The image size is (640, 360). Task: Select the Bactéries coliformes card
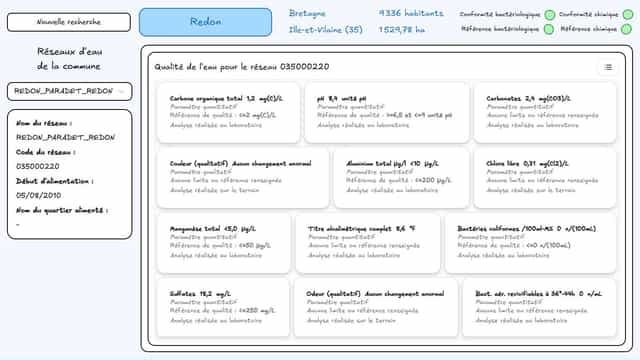(530, 243)
